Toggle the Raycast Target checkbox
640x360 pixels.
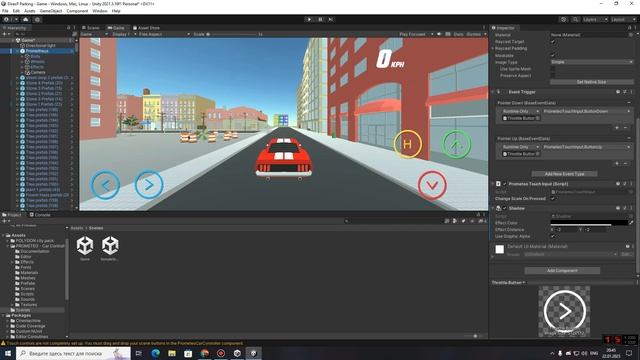click(x=553, y=42)
